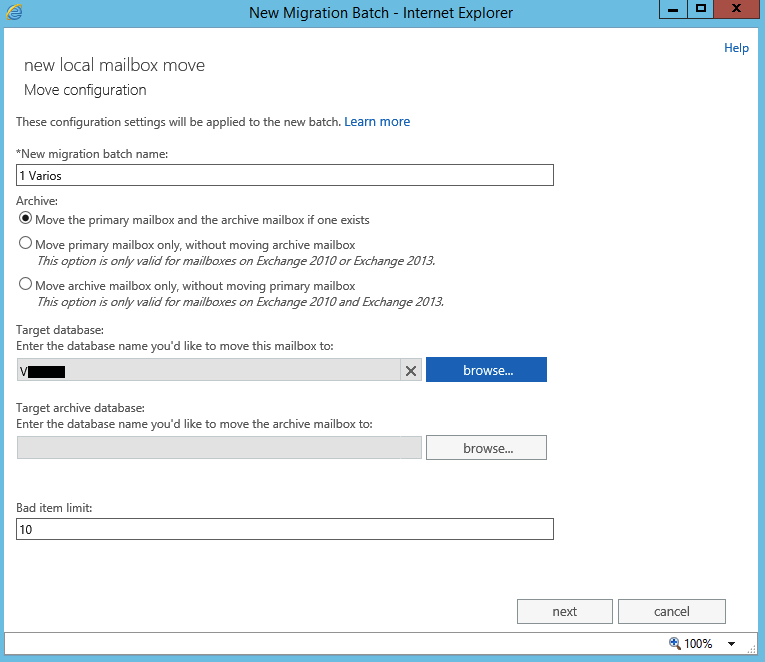Click the Internet Explorer icon in title bar
The height and width of the screenshot is (662, 765).
(x=14, y=12)
